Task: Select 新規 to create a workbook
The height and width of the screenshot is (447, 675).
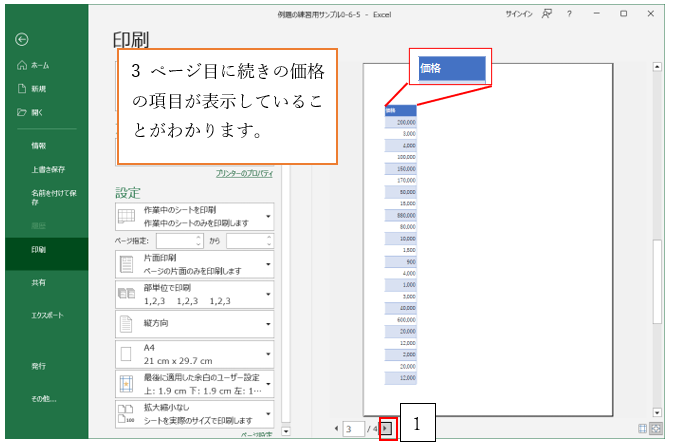Action: pyautogui.click(x=34, y=88)
